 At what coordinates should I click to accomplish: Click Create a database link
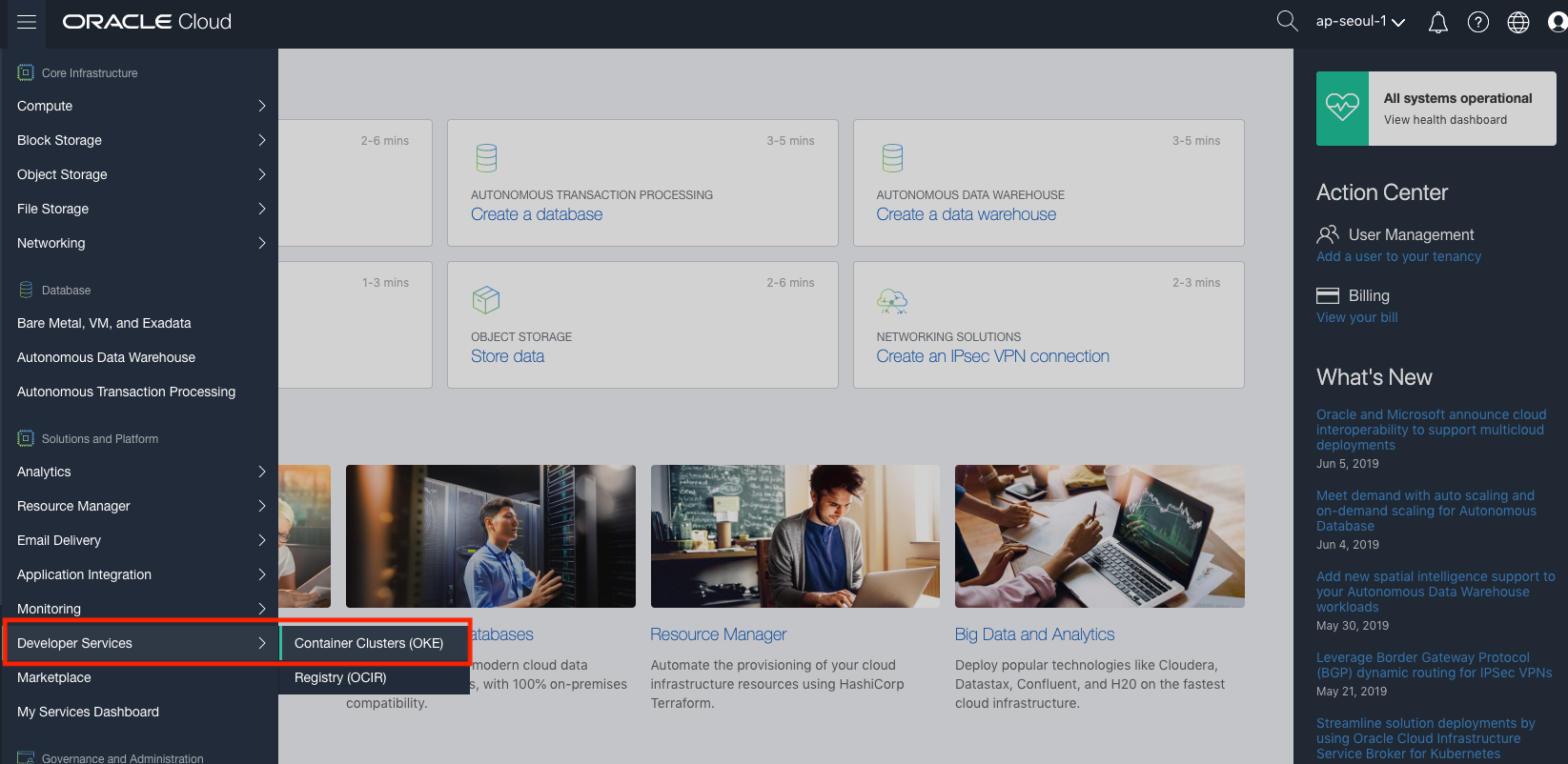(x=537, y=214)
